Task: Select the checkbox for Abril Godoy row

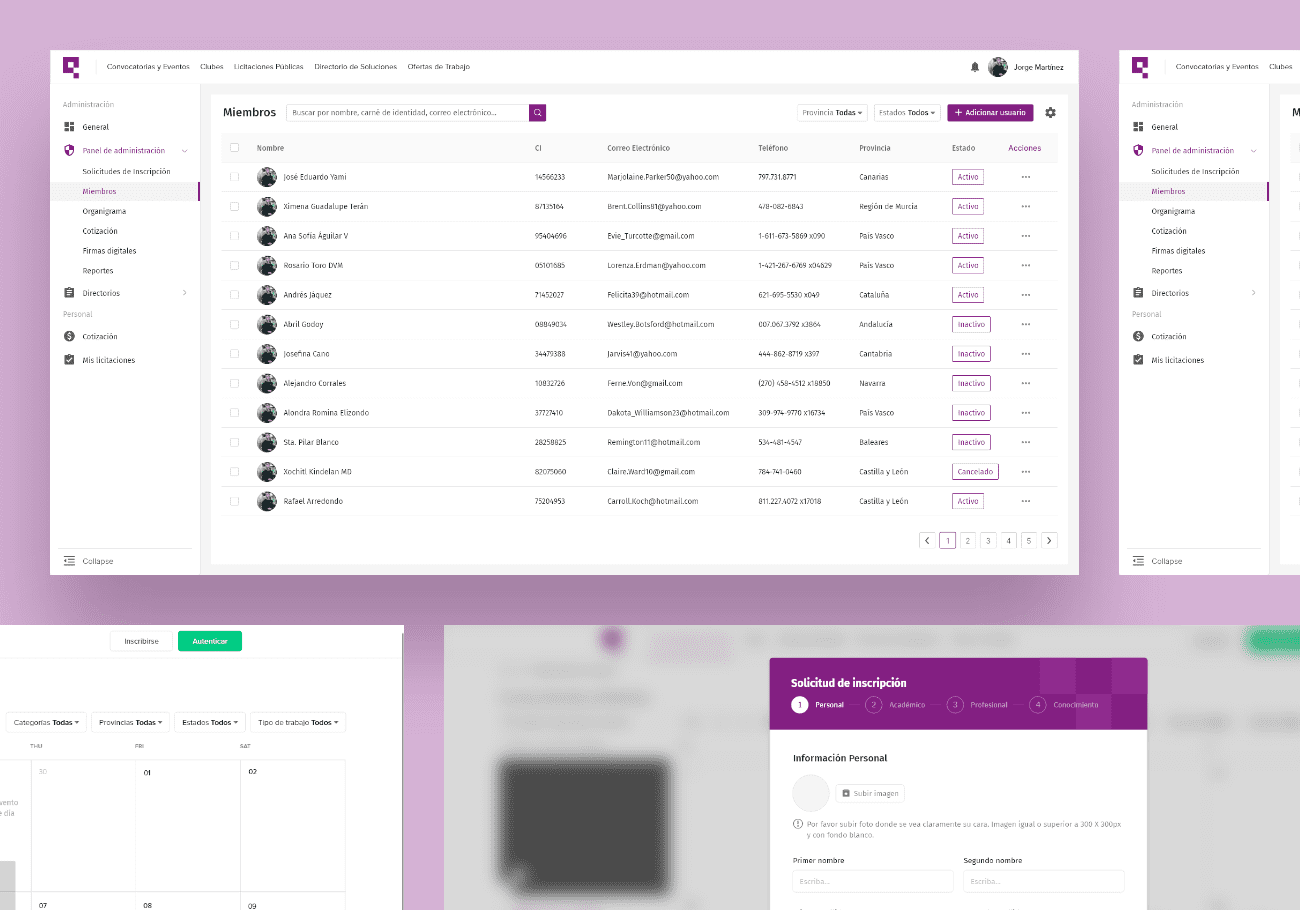Action: [x=235, y=325]
